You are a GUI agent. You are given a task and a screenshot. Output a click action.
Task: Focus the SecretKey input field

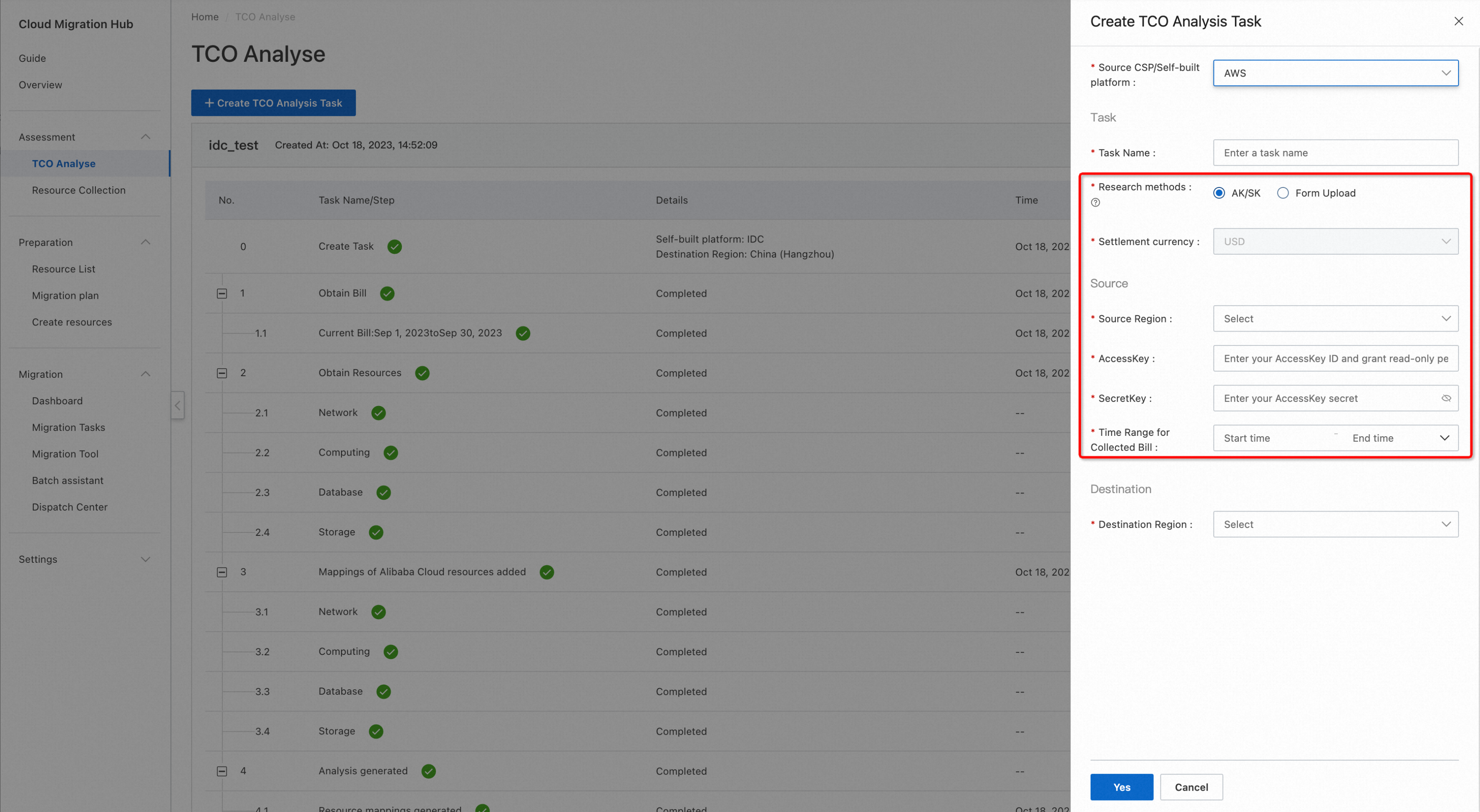click(1335, 398)
